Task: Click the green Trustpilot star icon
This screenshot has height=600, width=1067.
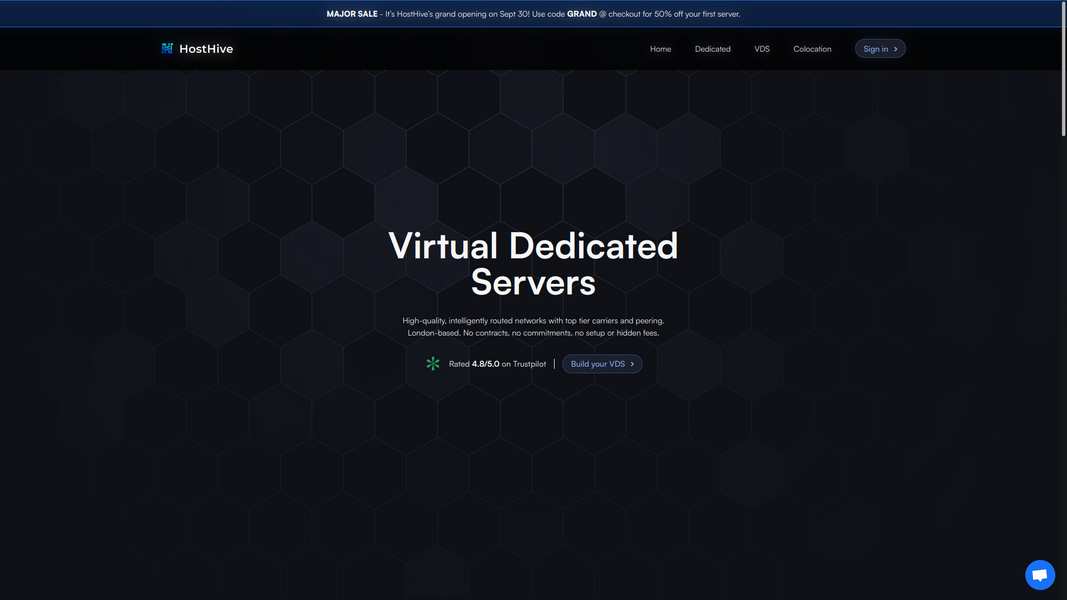Action: tap(433, 364)
